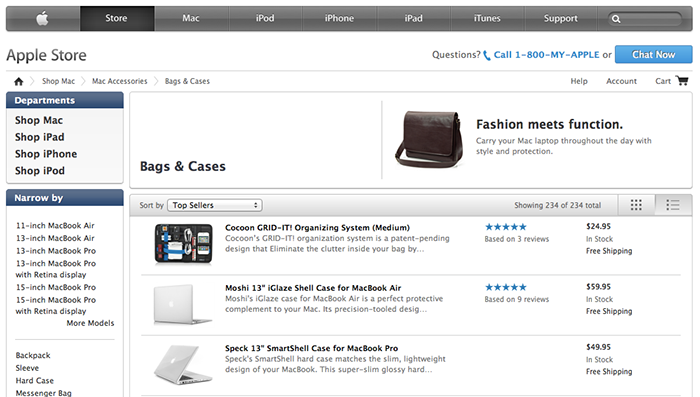Open the Support tab
This screenshot has width=700, height=397.
(561, 18)
